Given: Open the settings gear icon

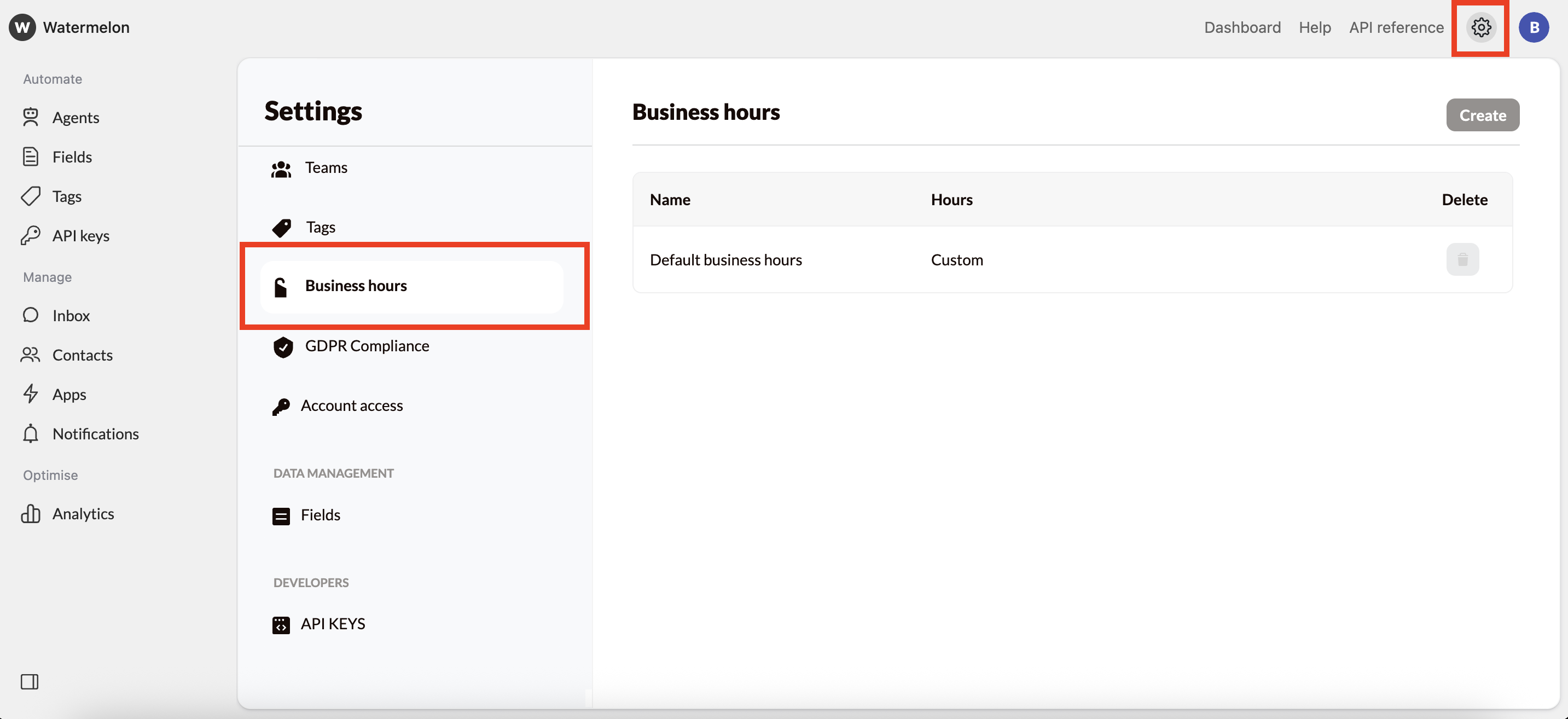Looking at the screenshot, I should tap(1480, 27).
